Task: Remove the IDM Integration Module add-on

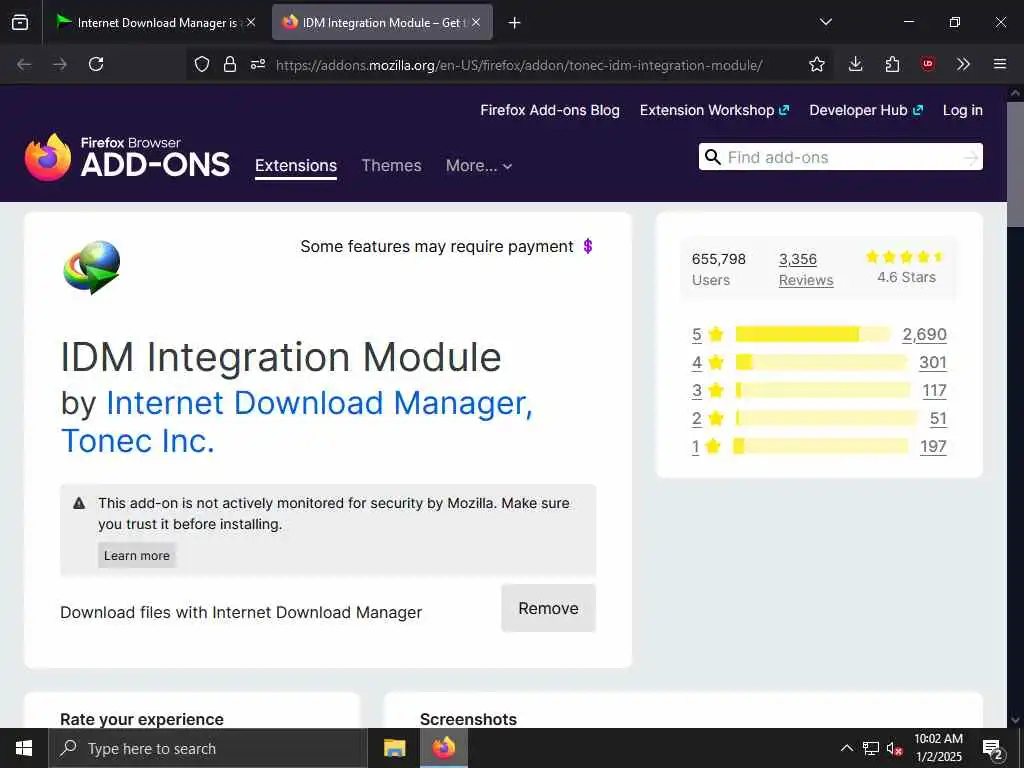Action: [549, 609]
